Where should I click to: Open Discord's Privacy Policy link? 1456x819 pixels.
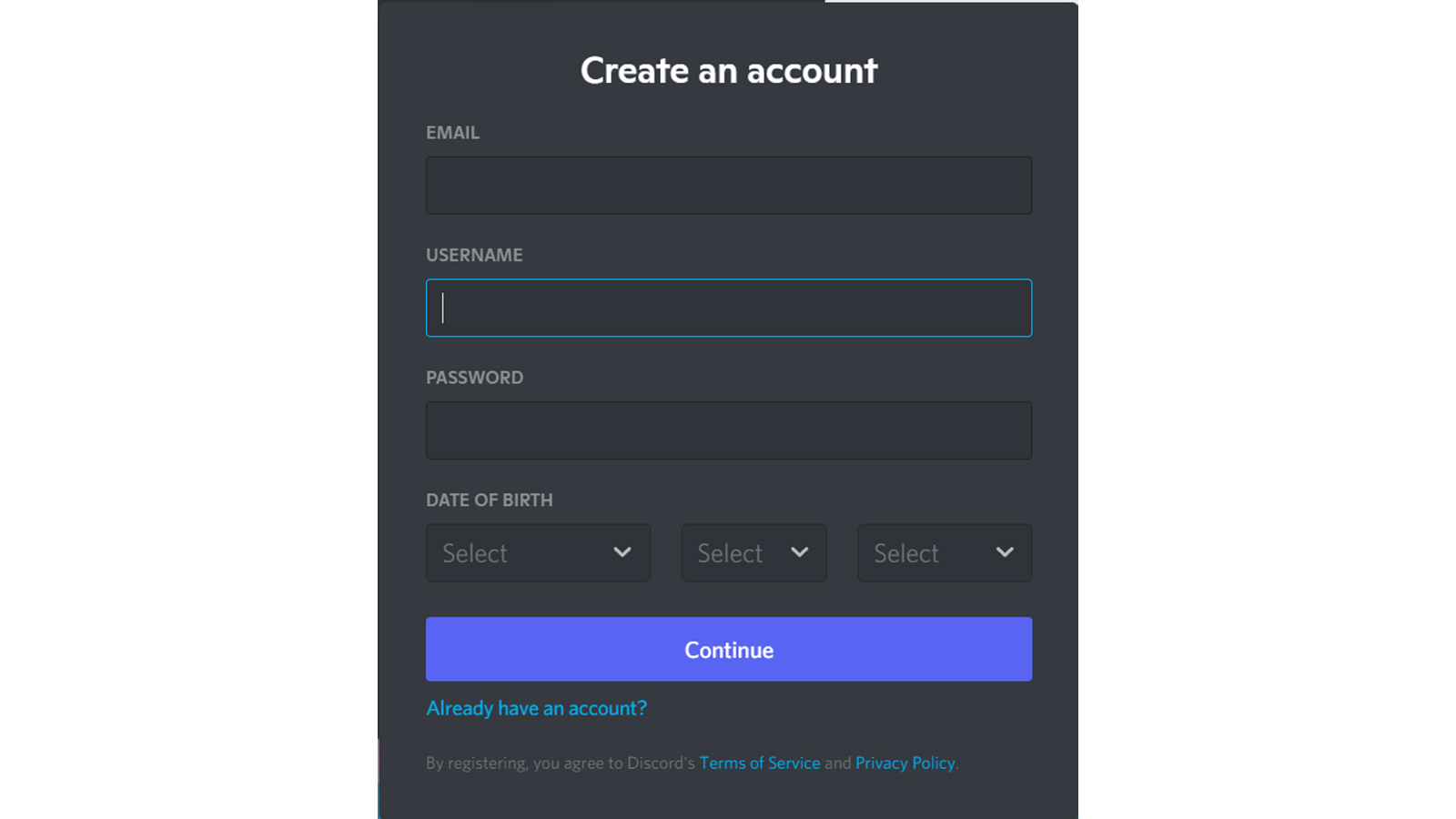pyautogui.click(x=905, y=763)
